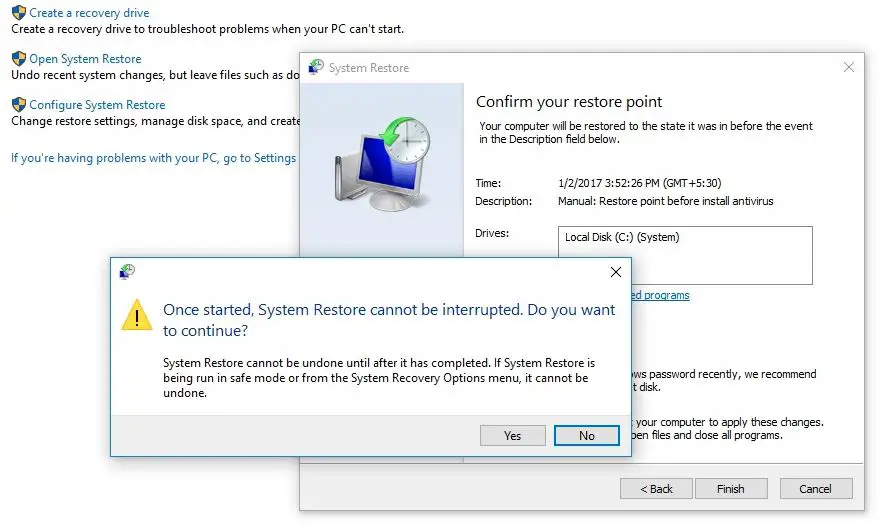
Task: Click the yellow warning triangle icon
Action: coord(137,315)
